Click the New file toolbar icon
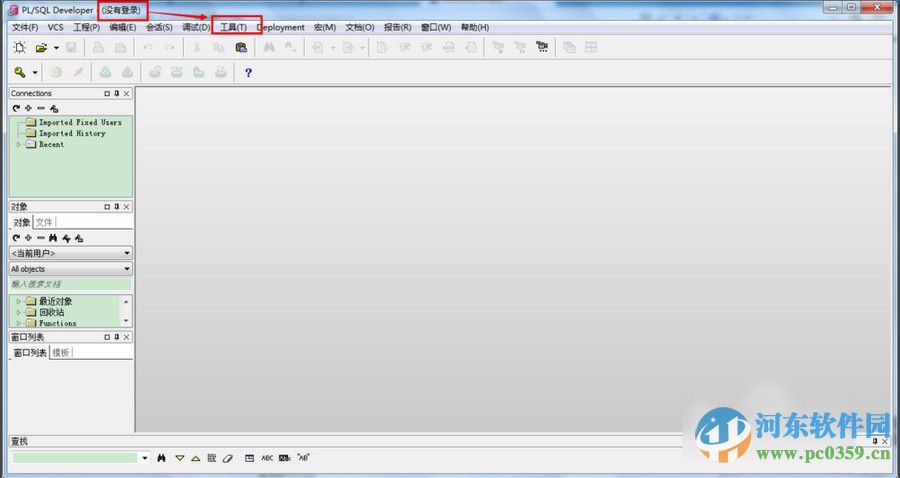This screenshot has height=478, width=900. tap(20, 48)
